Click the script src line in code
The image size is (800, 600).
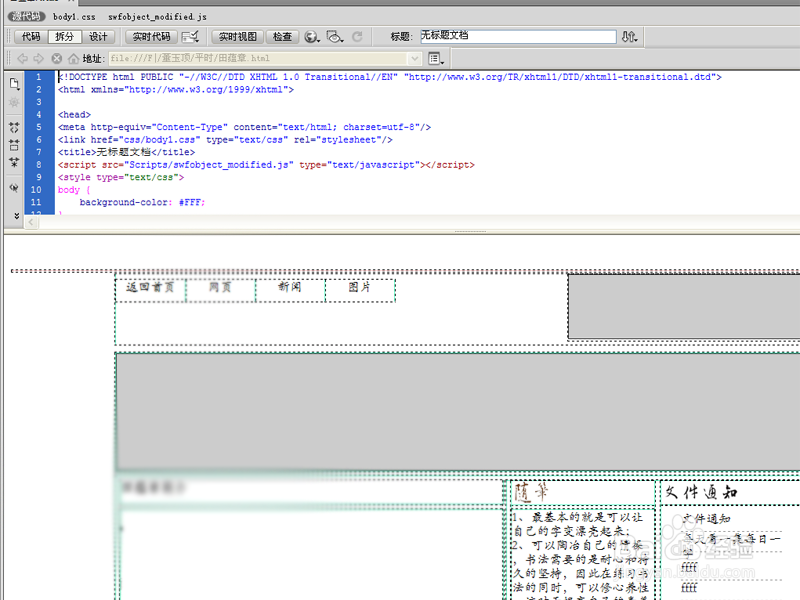pos(266,165)
